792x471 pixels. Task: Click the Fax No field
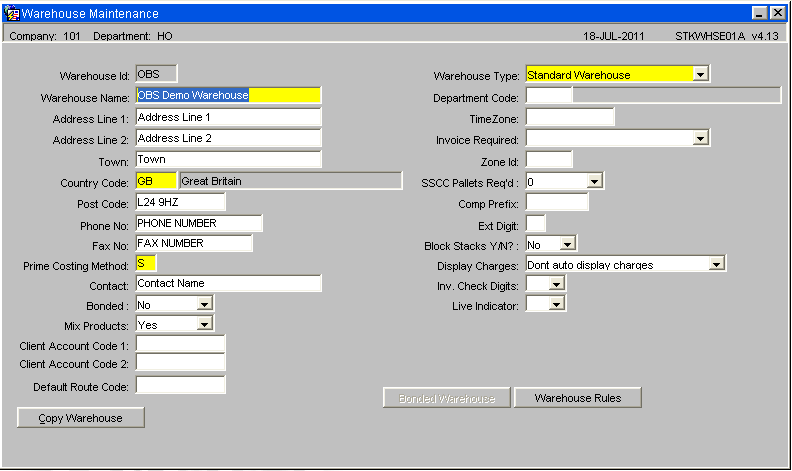[x=194, y=243]
